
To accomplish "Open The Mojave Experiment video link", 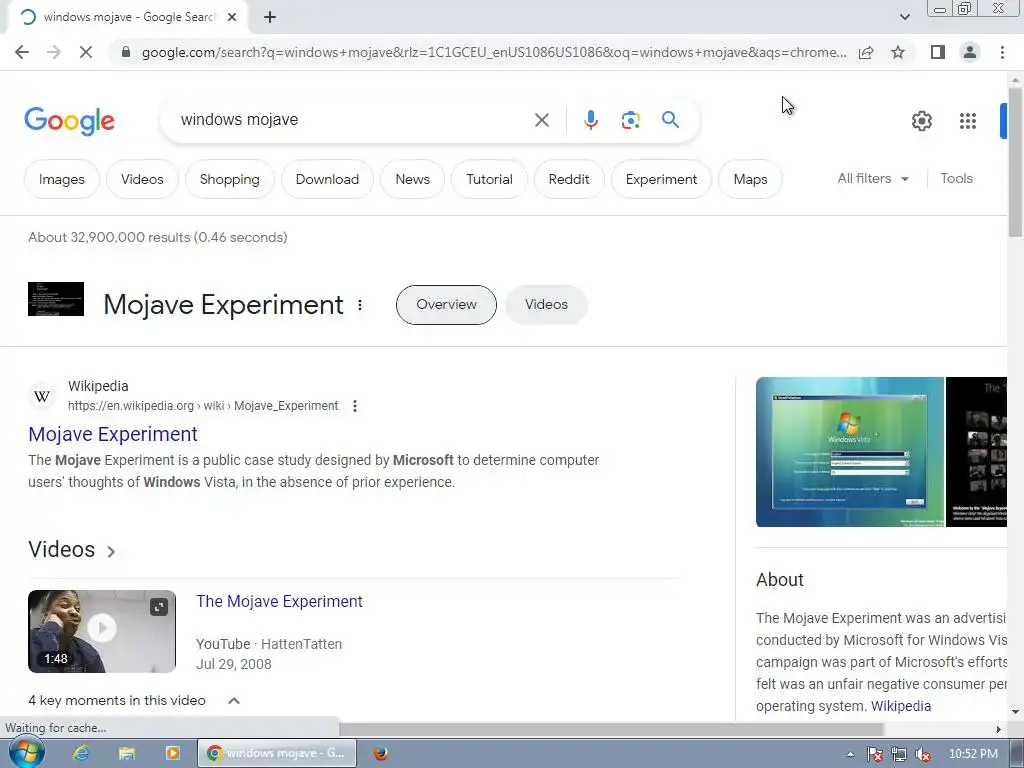I will point(279,601).
